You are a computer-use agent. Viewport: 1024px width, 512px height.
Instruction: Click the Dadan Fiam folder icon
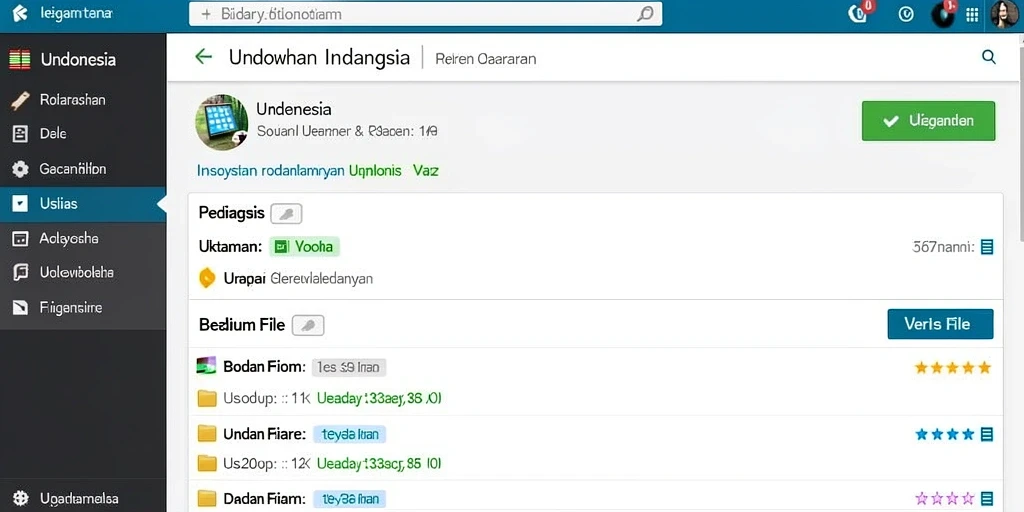pyautogui.click(x=206, y=499)
